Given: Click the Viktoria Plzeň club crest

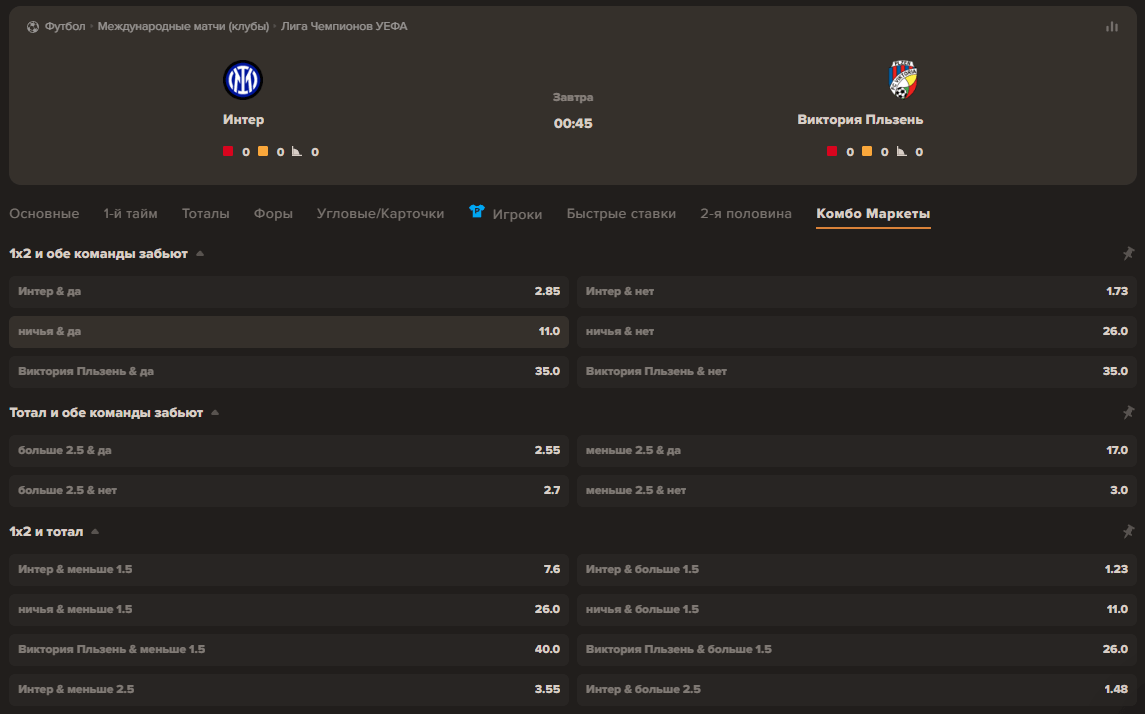Looking at the screenshot, I should click(903, 79).
